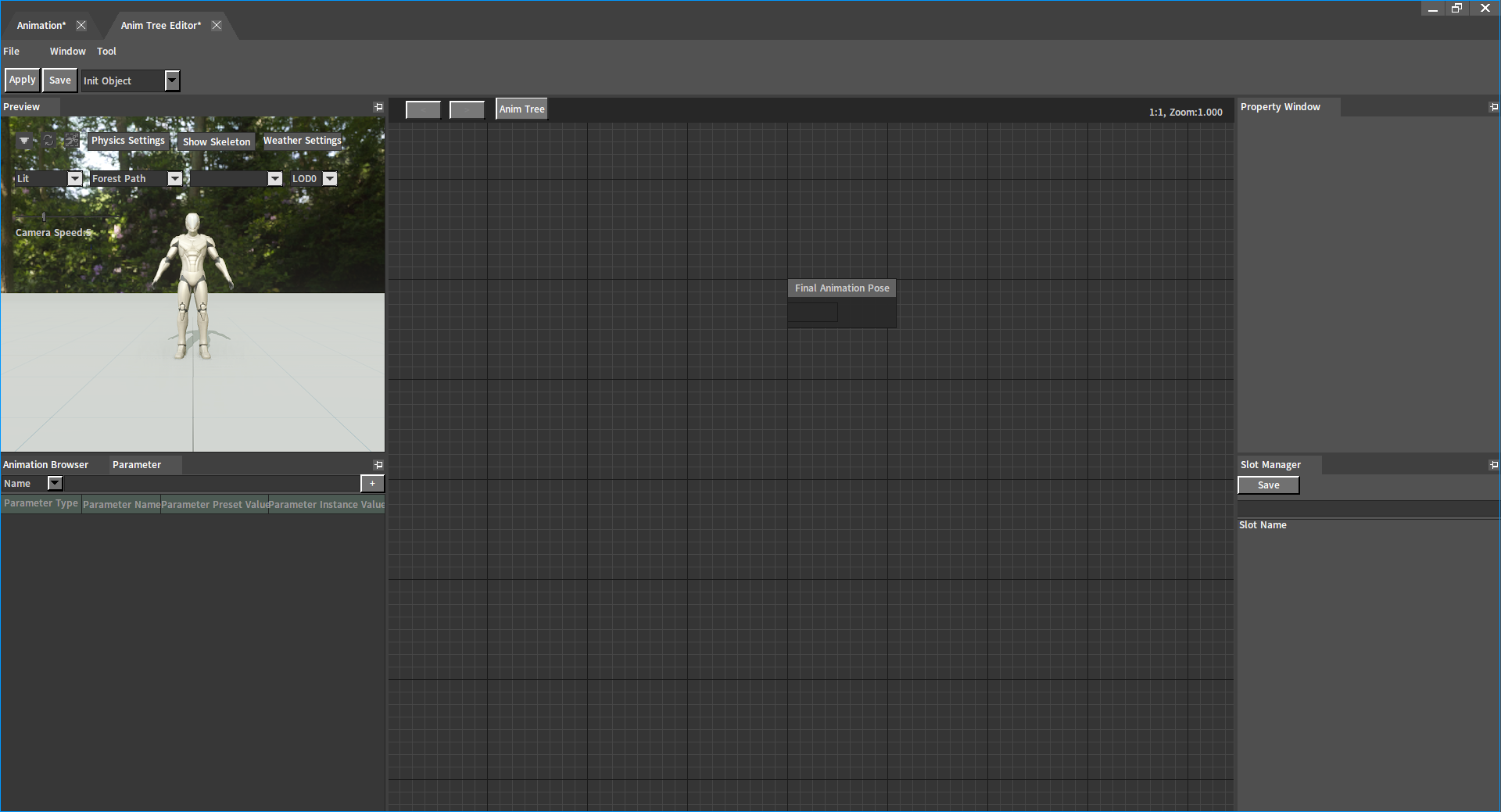Click the Preview panel tab title
The image size is (1501, 812).
pyautogui.click(x=21, y=107)
